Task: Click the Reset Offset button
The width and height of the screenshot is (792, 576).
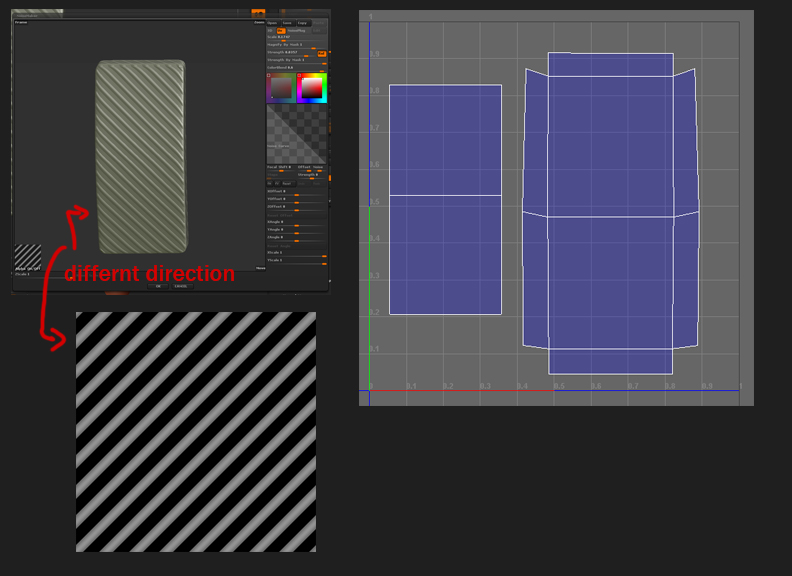Action: point(296,215)
